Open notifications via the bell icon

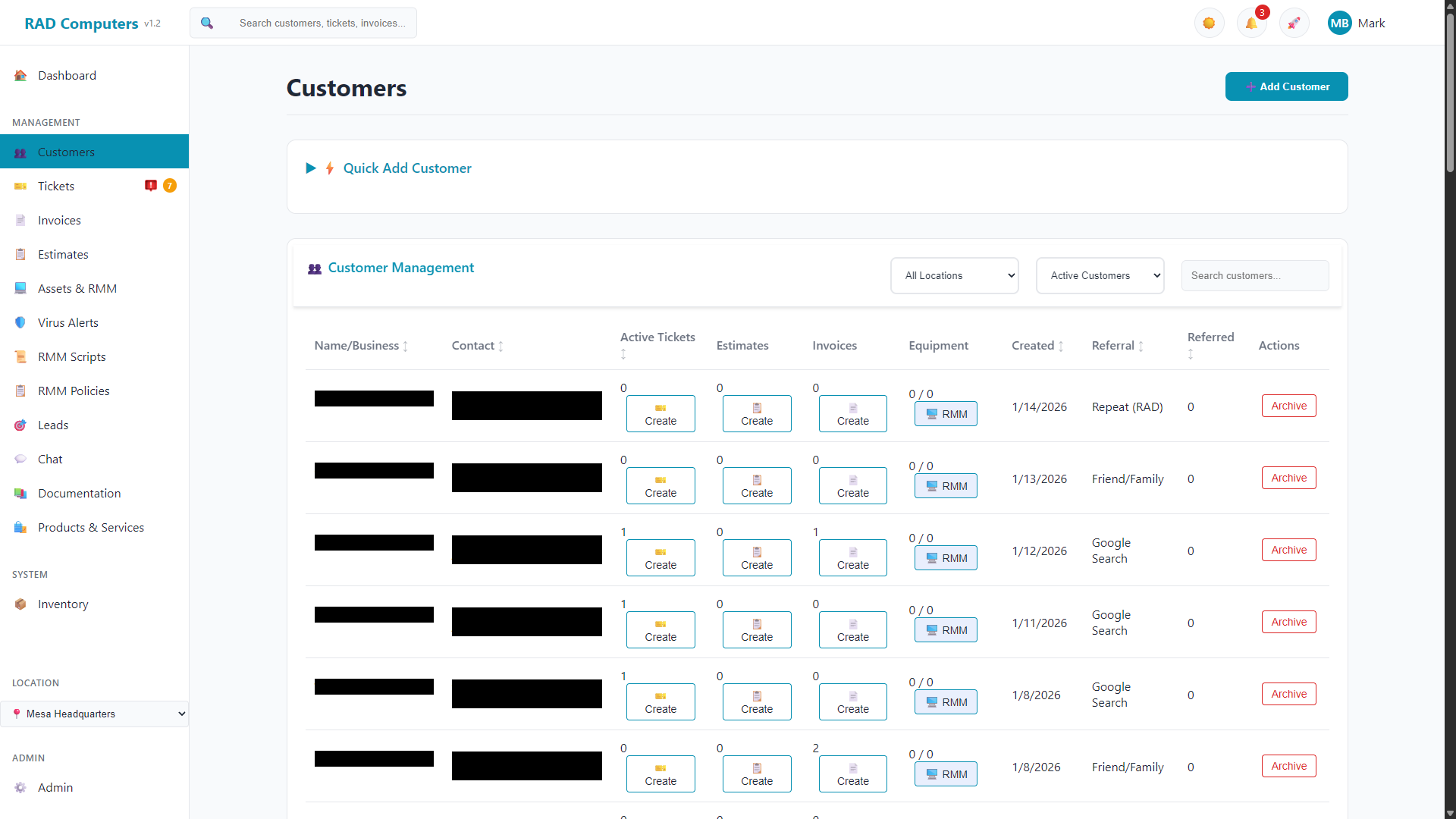(1251, 23)
